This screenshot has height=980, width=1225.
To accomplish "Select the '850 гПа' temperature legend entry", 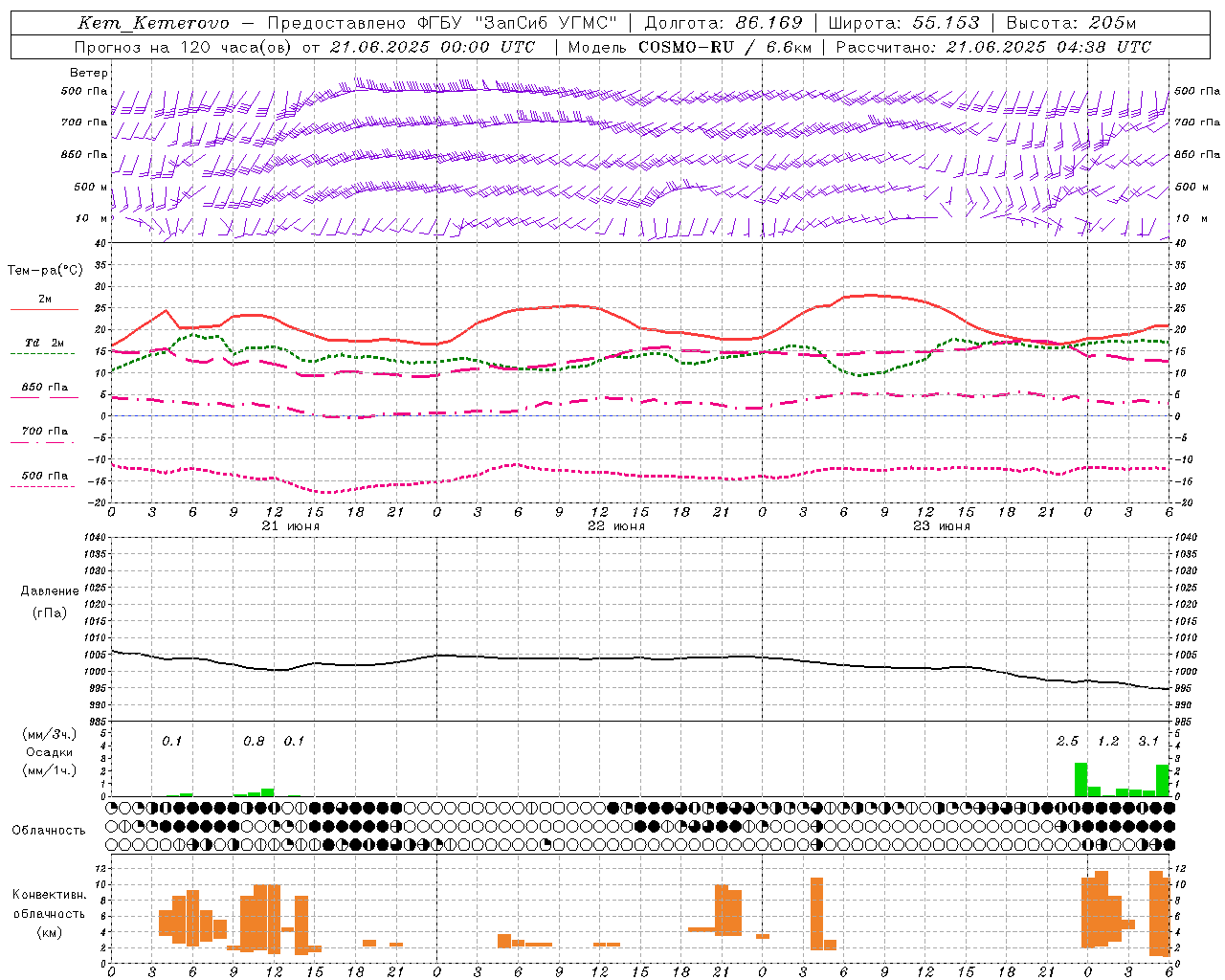I will coord(45,388).
